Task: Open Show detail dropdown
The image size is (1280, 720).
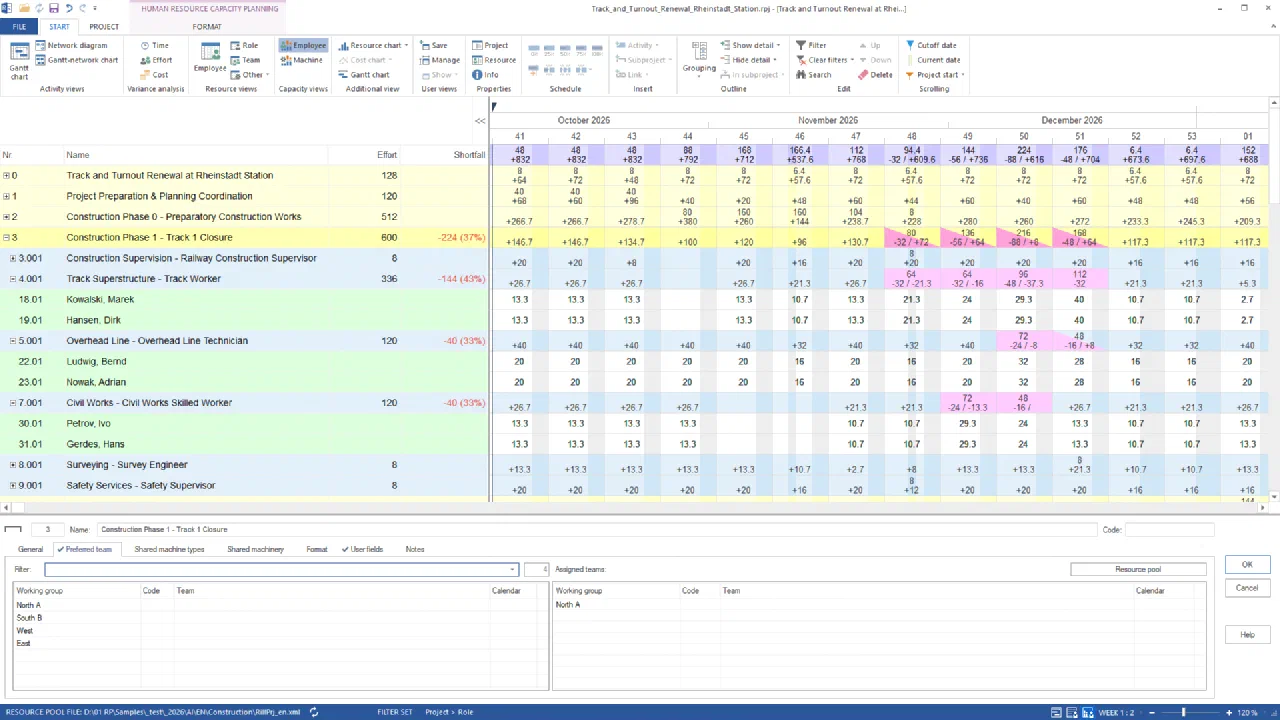Action: 750,45
